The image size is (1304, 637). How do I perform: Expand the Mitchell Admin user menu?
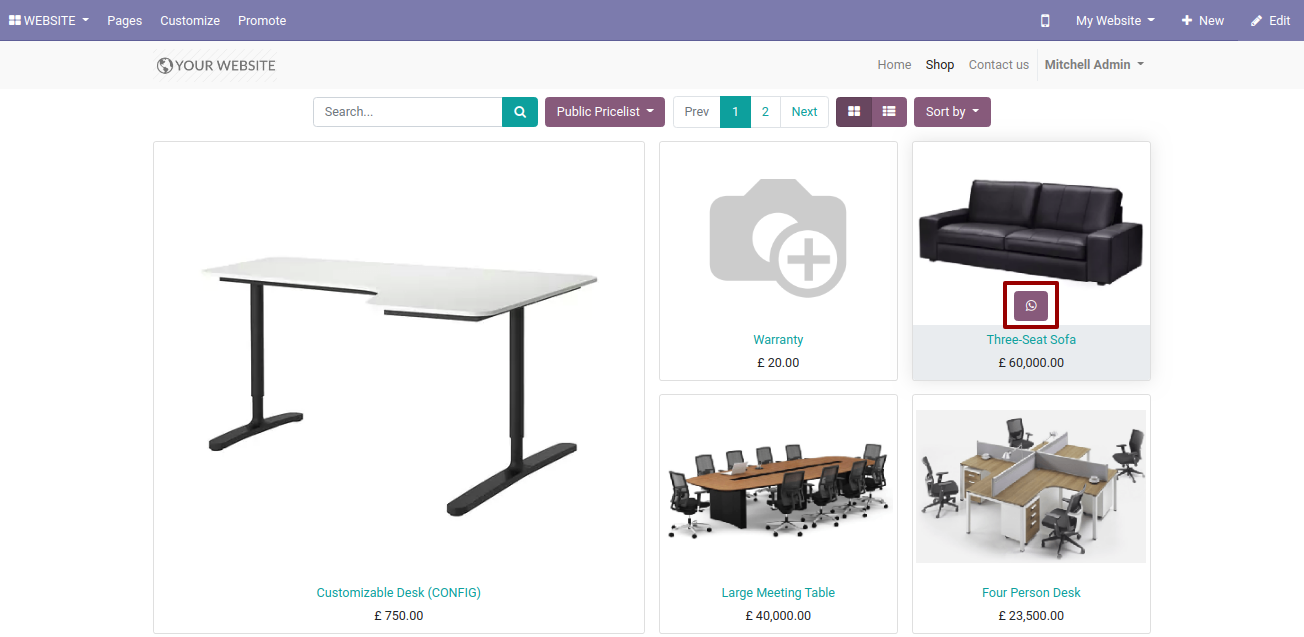click(1094, 65)
